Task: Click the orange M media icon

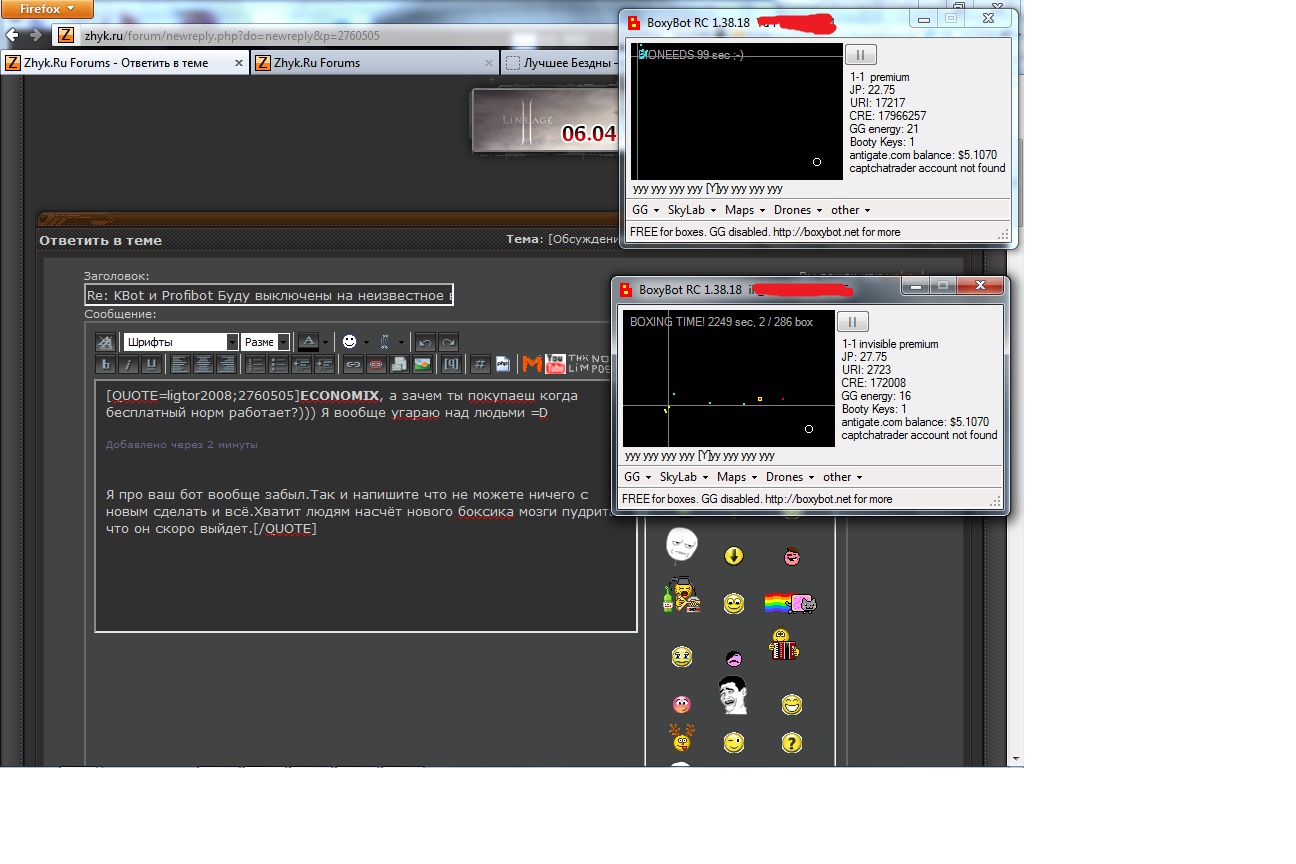Action: 532,365
